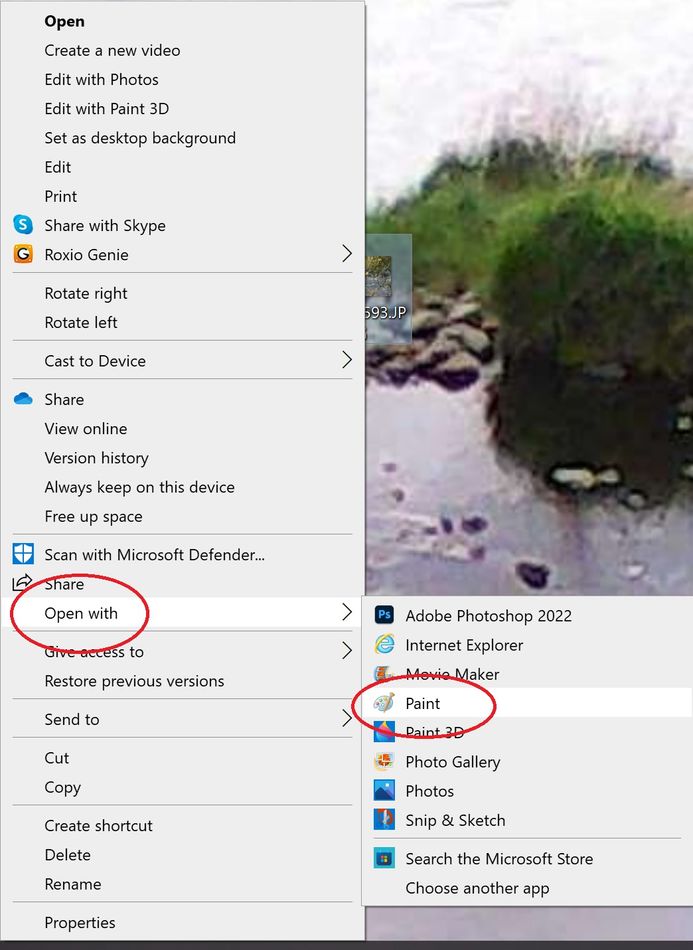Choose Share with Skype
The image size is (693, 950).
105,225
